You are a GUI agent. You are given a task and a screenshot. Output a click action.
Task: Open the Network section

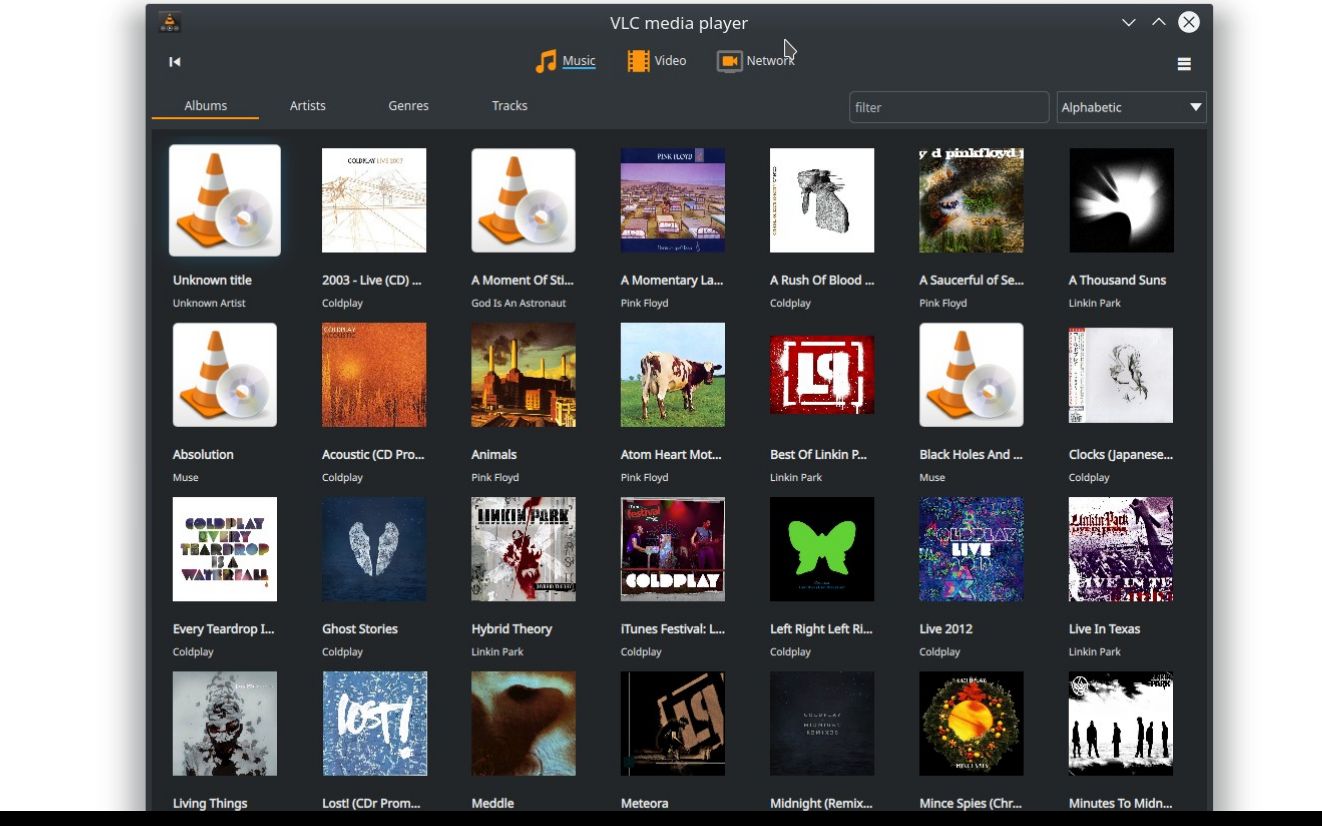pos(755,61)
